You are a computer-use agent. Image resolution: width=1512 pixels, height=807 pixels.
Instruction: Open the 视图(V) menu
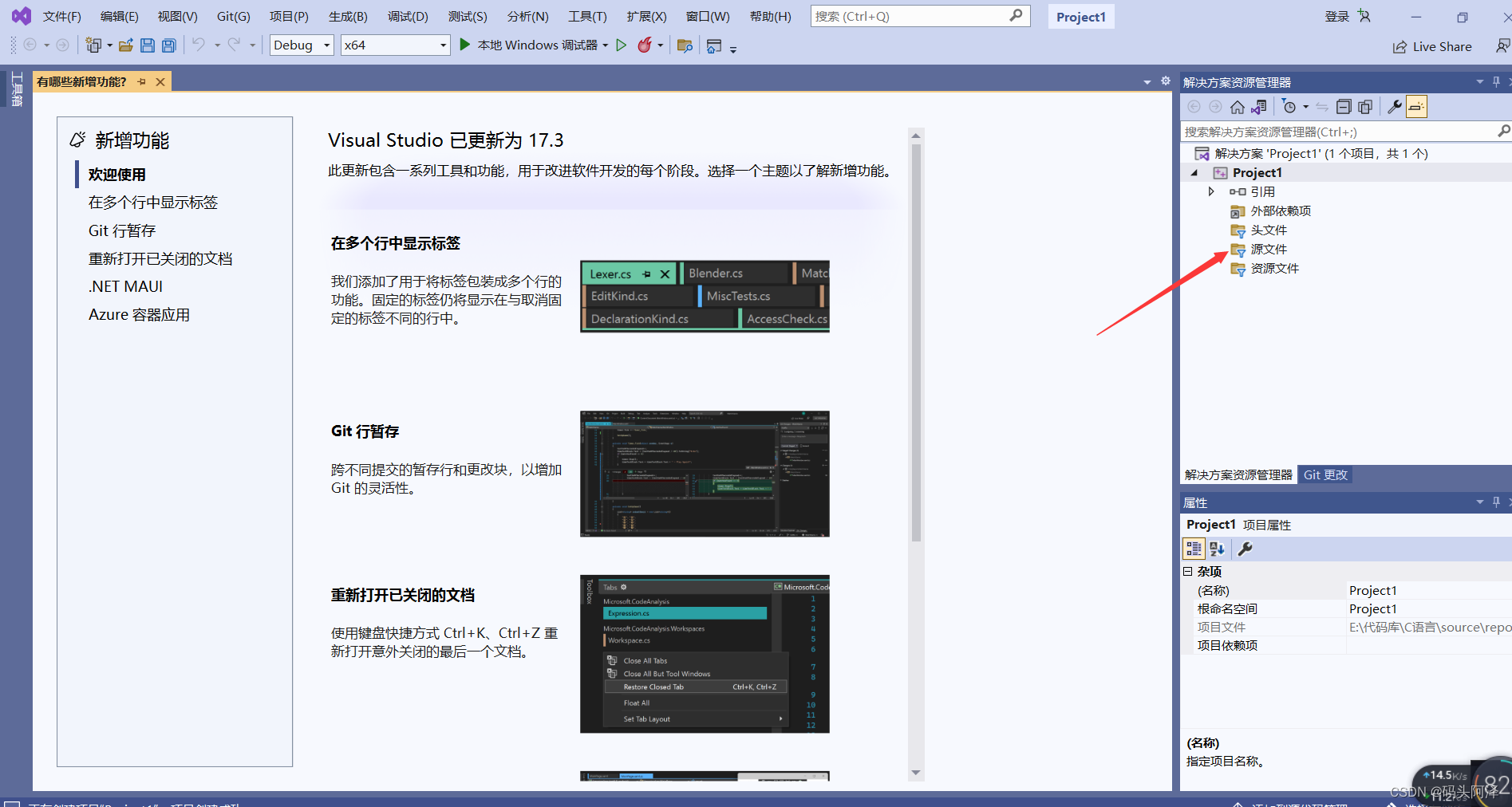tap(177, 16)
